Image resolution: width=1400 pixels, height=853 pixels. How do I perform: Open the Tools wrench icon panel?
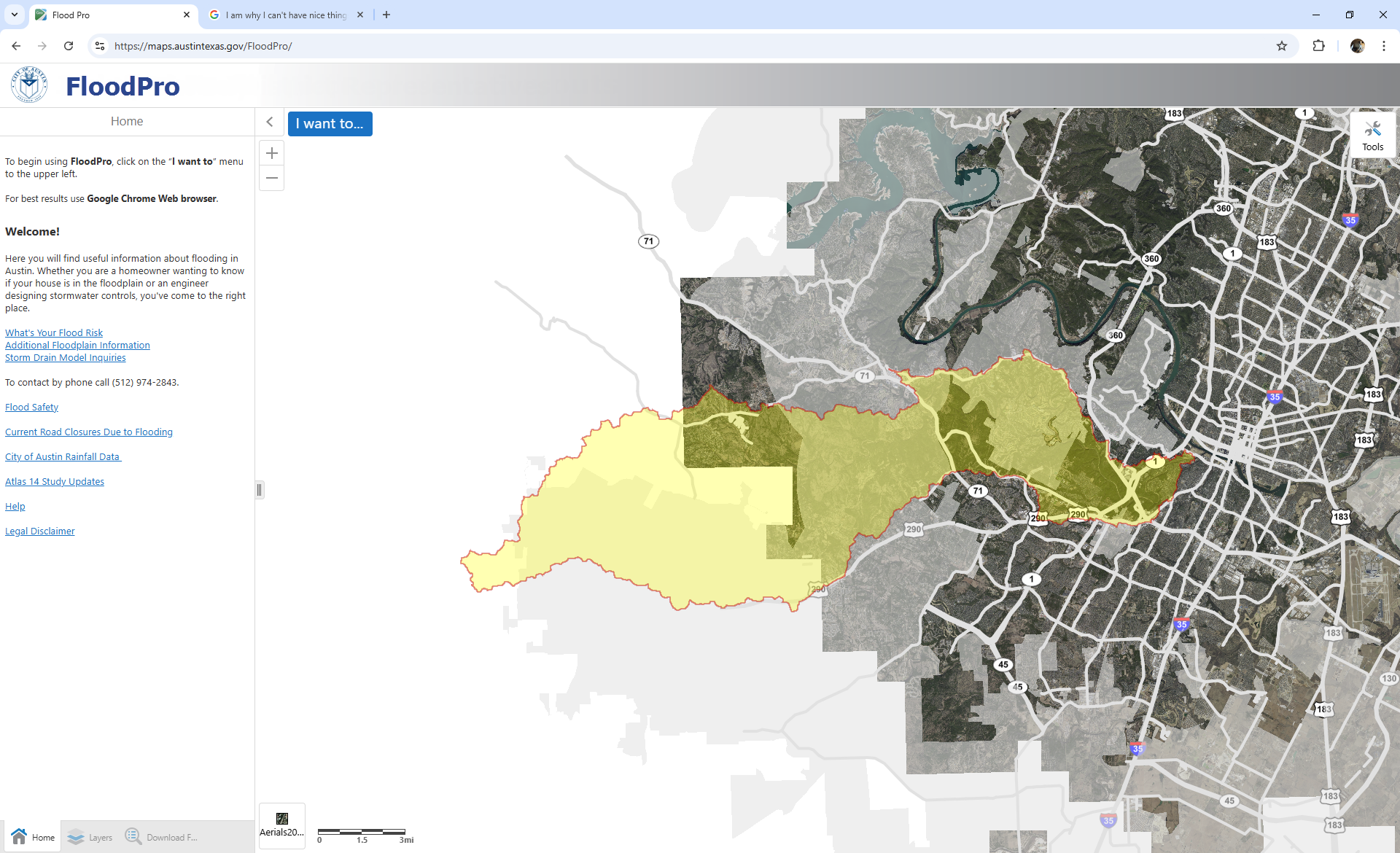1372,135
